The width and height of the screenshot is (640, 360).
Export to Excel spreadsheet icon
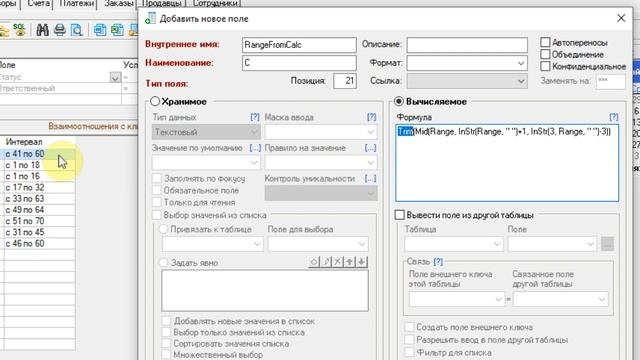click(x=117, y=30)
